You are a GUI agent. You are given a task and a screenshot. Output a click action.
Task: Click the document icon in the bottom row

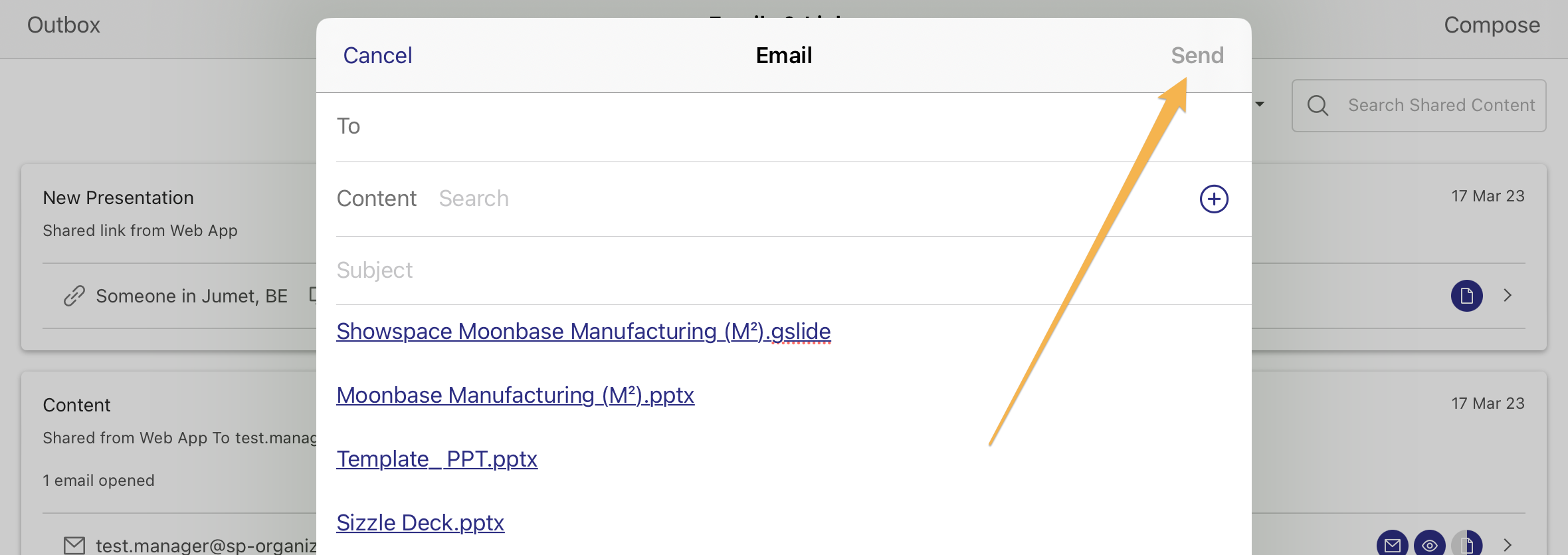click(1466, 544)
